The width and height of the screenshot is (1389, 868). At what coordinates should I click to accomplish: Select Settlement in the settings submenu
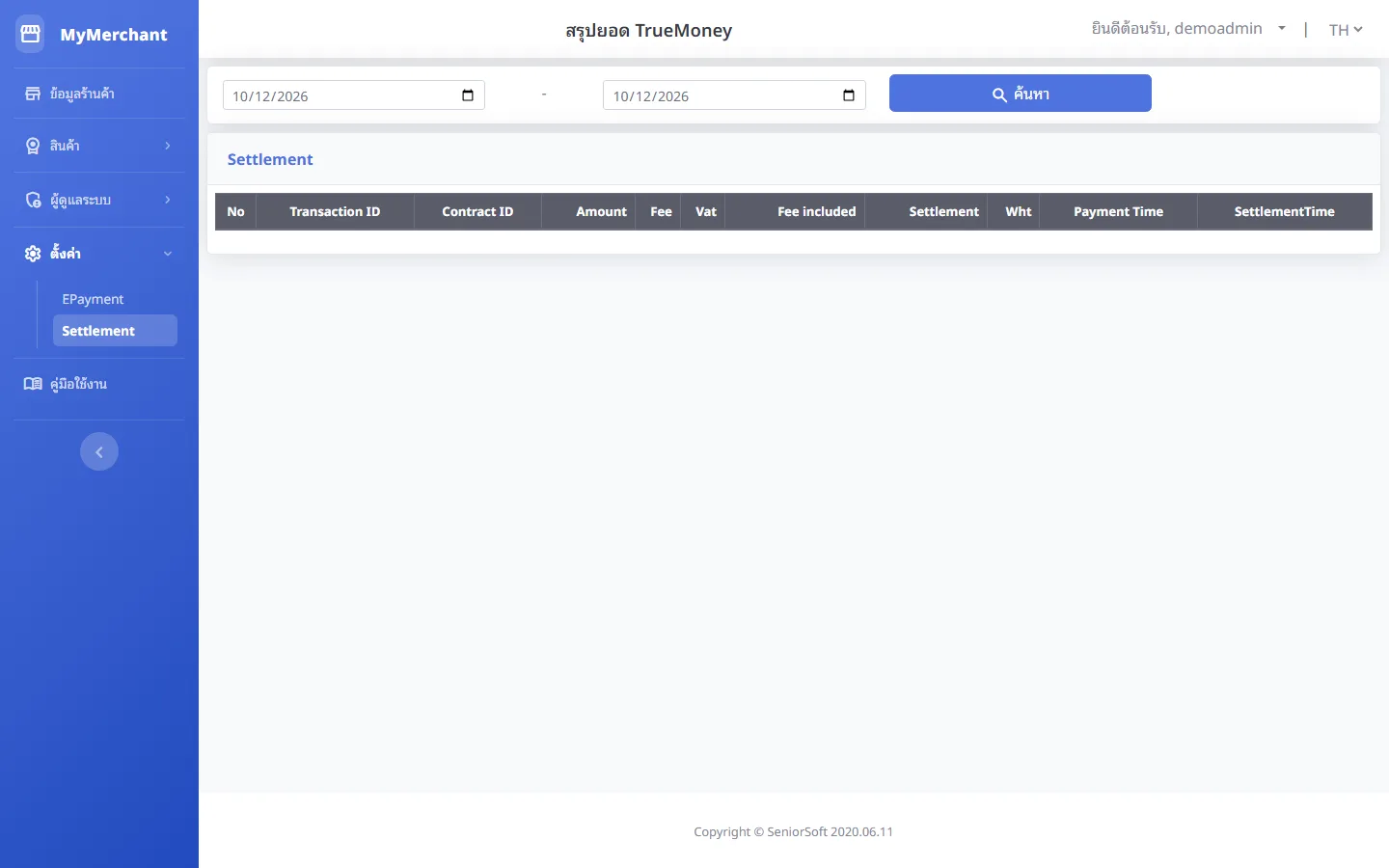pyautogui.click(x=115, y=331)
